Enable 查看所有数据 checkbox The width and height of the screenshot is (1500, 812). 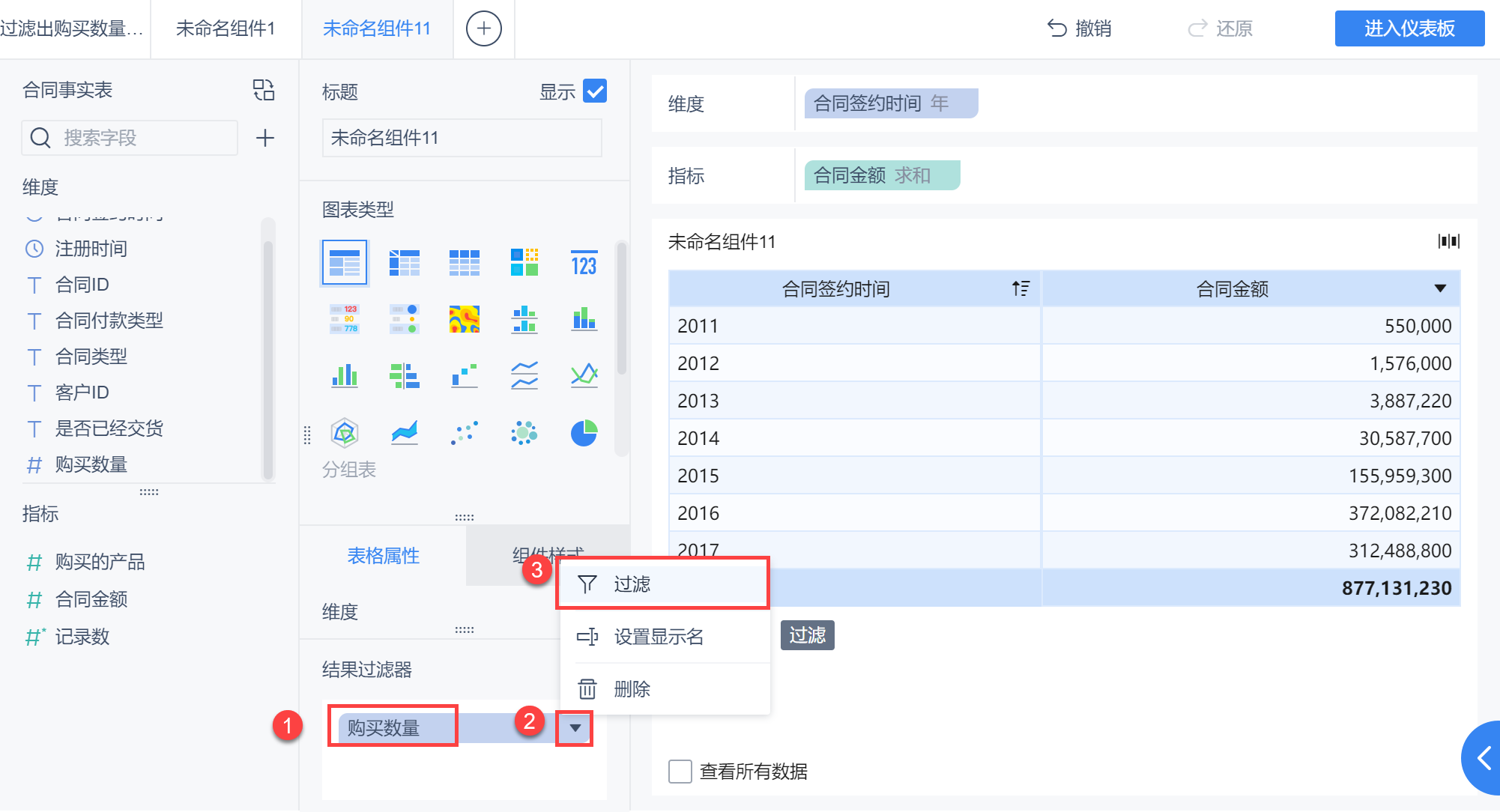[680, 772]
